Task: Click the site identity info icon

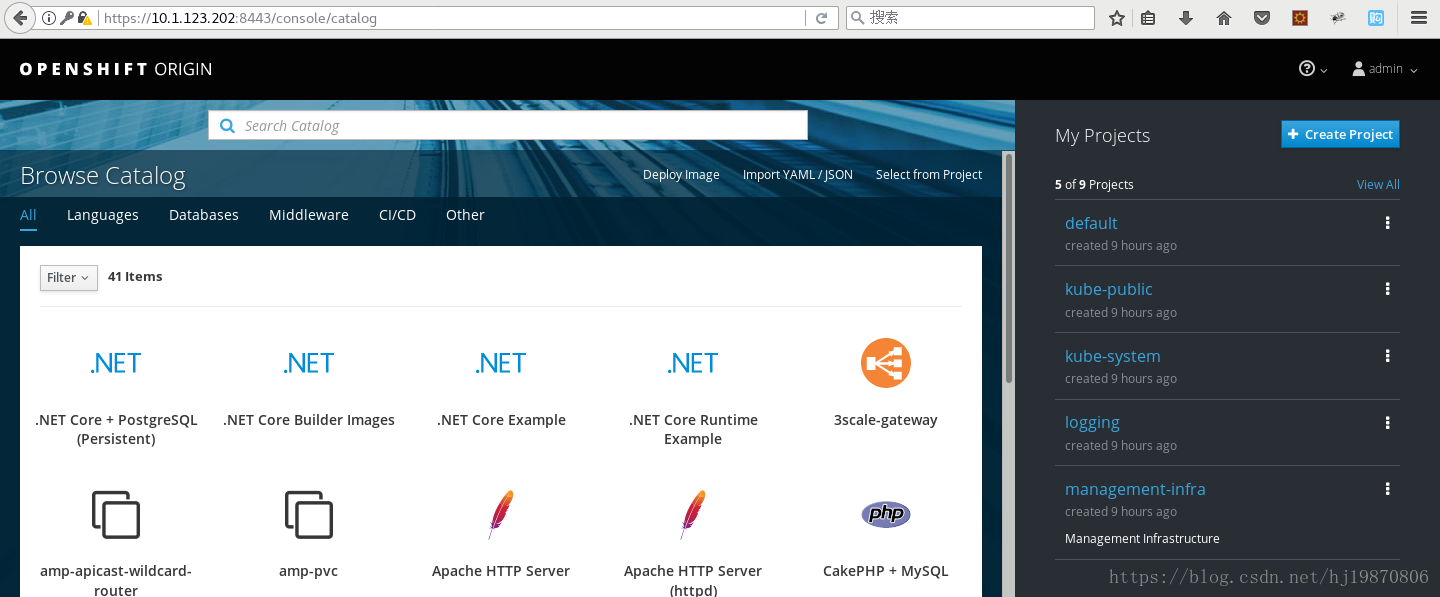Action: tap(49, 18)
